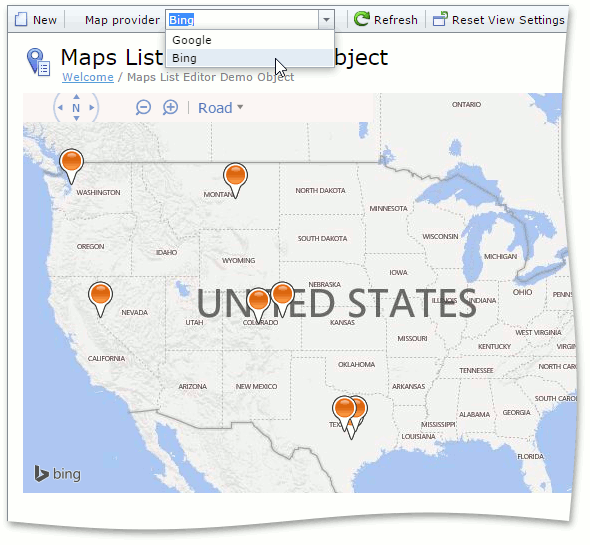Screen dimensions: 590x545
Task: Click the CALIFORNIA state label
Action: [106, 359]
